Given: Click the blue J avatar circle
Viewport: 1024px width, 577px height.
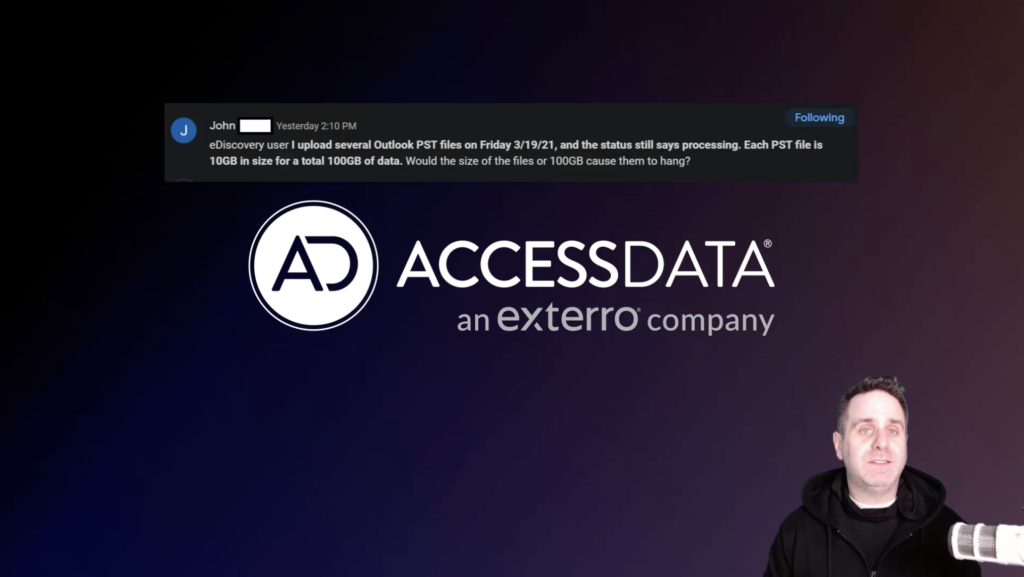Looking at the screenshot, I should click(x=184, y=131).
